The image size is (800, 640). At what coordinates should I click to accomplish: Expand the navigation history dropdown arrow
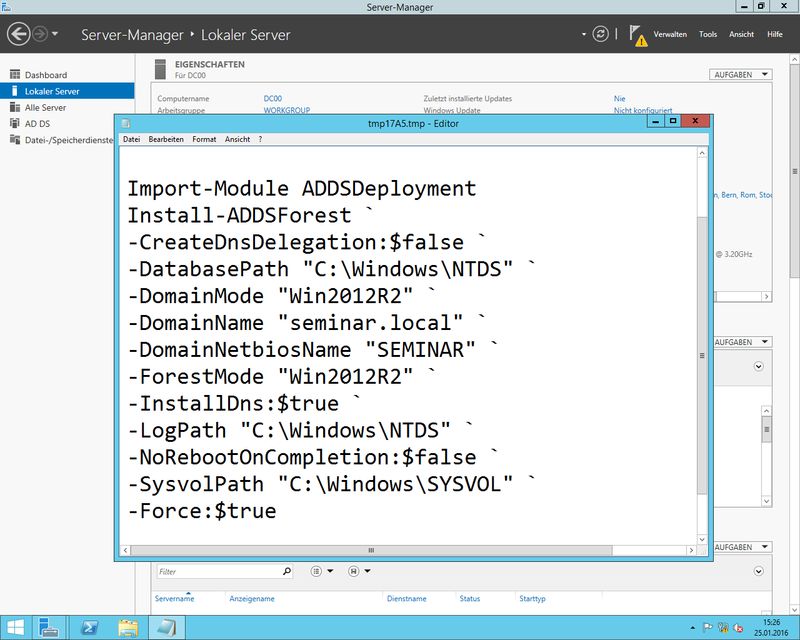coord(55,35)
